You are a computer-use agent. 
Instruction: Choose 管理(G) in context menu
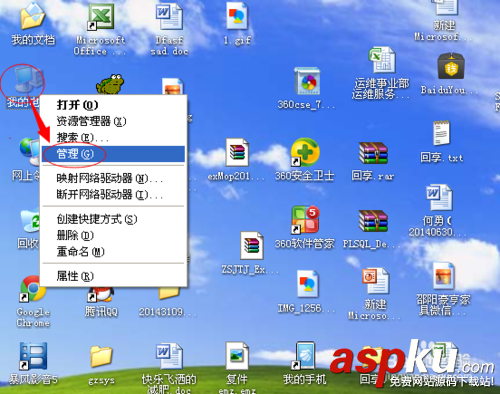113,154
